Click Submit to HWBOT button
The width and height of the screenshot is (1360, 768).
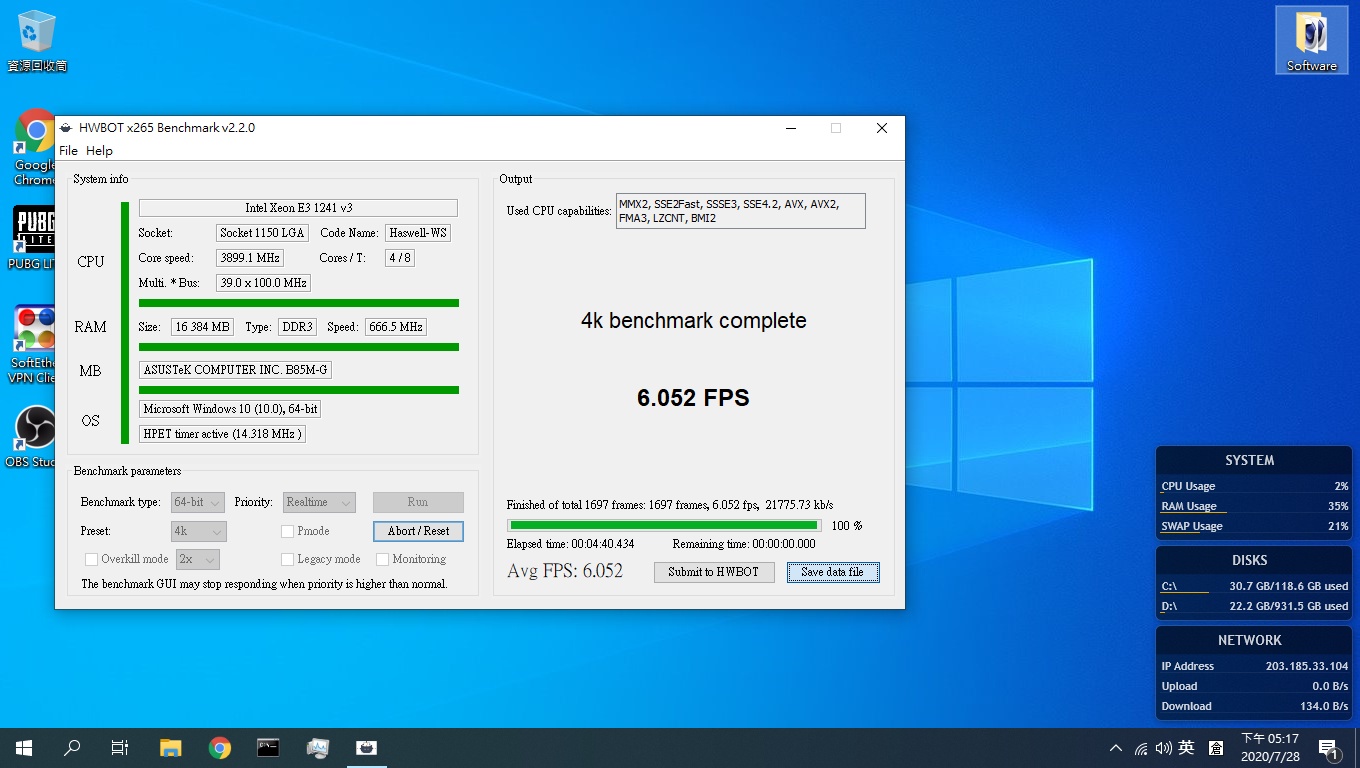[x=714, y=572]
